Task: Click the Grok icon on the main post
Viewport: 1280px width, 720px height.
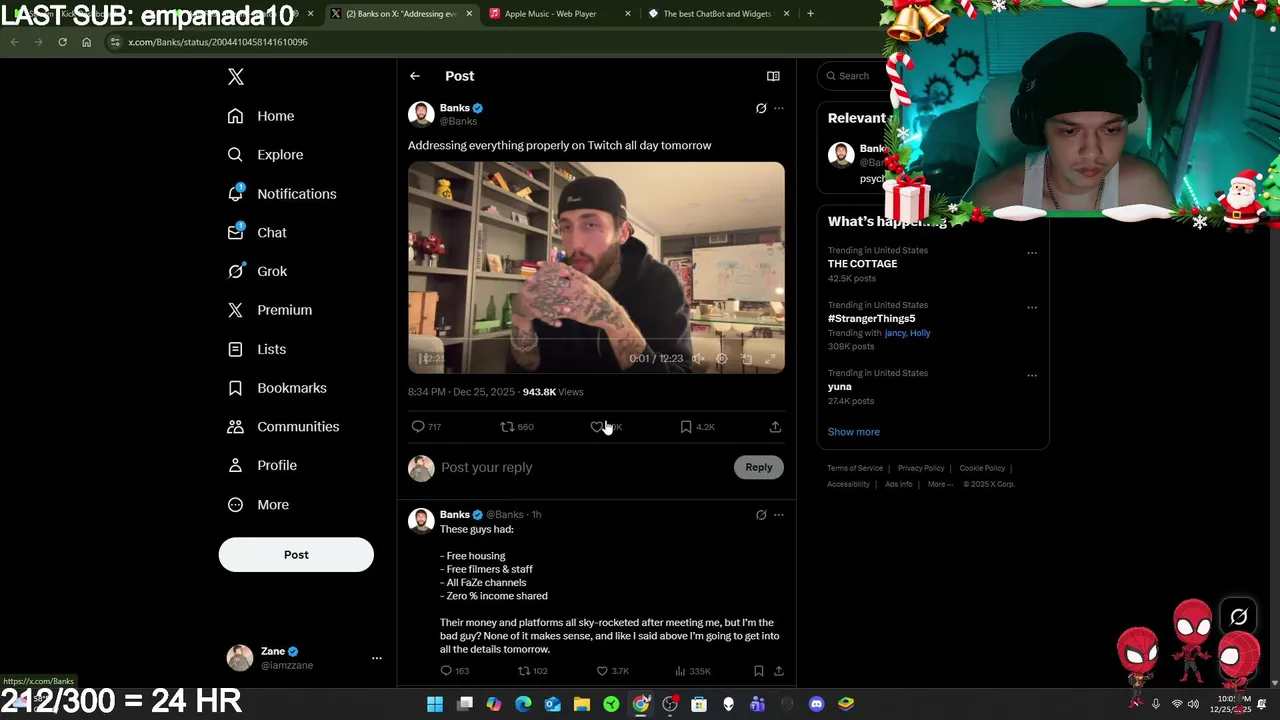Action: coord(761,108)
